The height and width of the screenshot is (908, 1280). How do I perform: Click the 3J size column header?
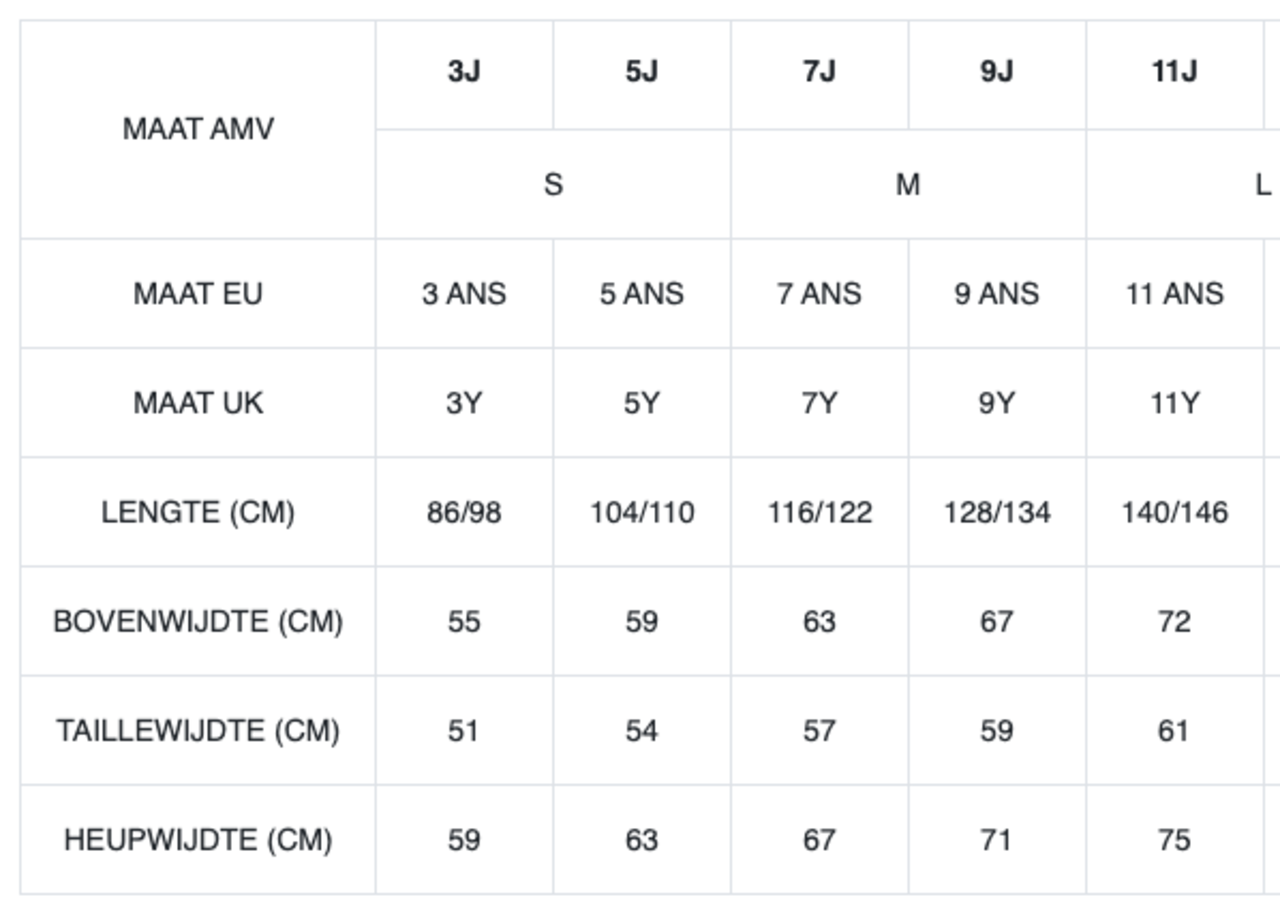click(464, 73)
